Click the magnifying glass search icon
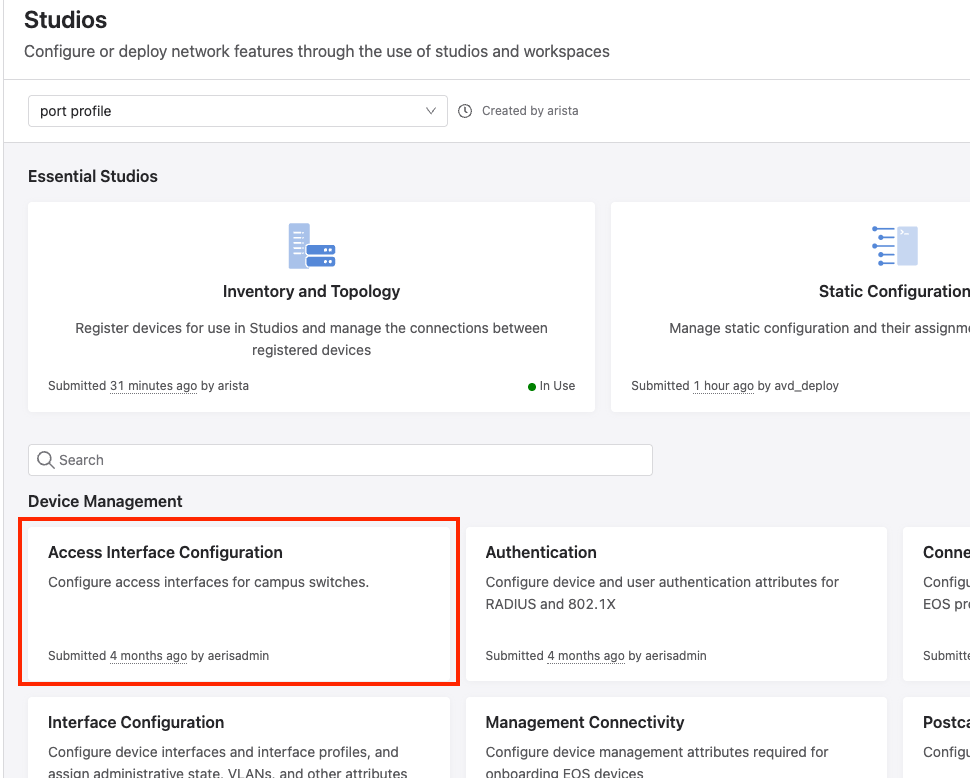Viewport: 970px width, 778px height. [x=45, y=460]
